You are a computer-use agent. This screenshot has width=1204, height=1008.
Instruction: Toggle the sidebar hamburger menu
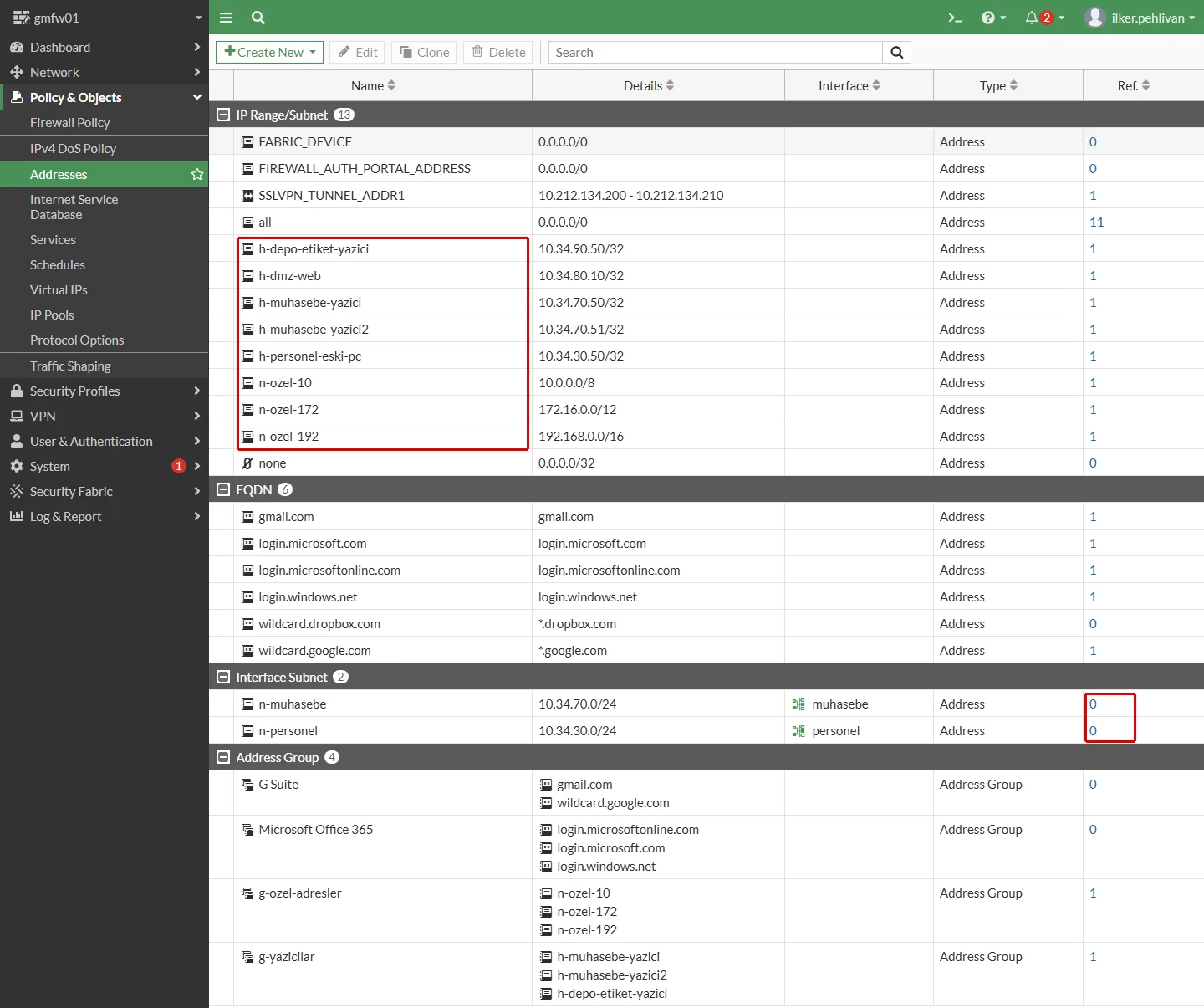pyautogui.click(x=226, y=18)
